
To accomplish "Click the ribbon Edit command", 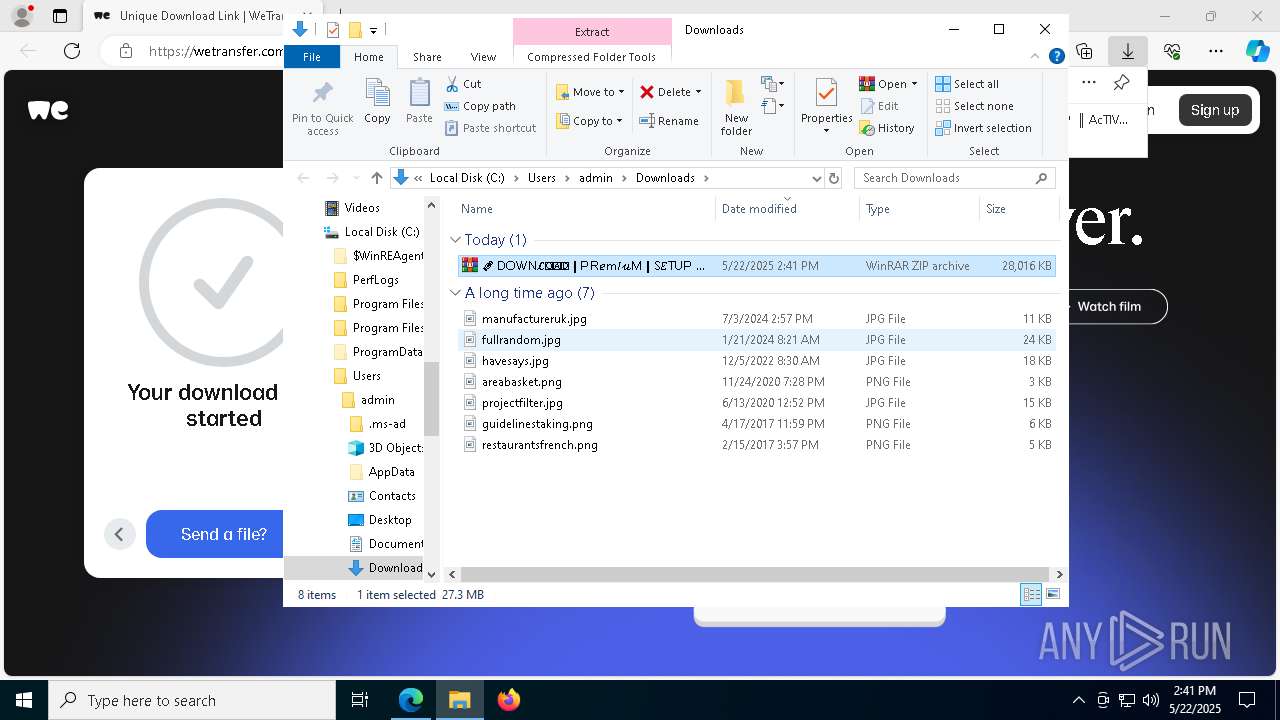I will (879, 106).
